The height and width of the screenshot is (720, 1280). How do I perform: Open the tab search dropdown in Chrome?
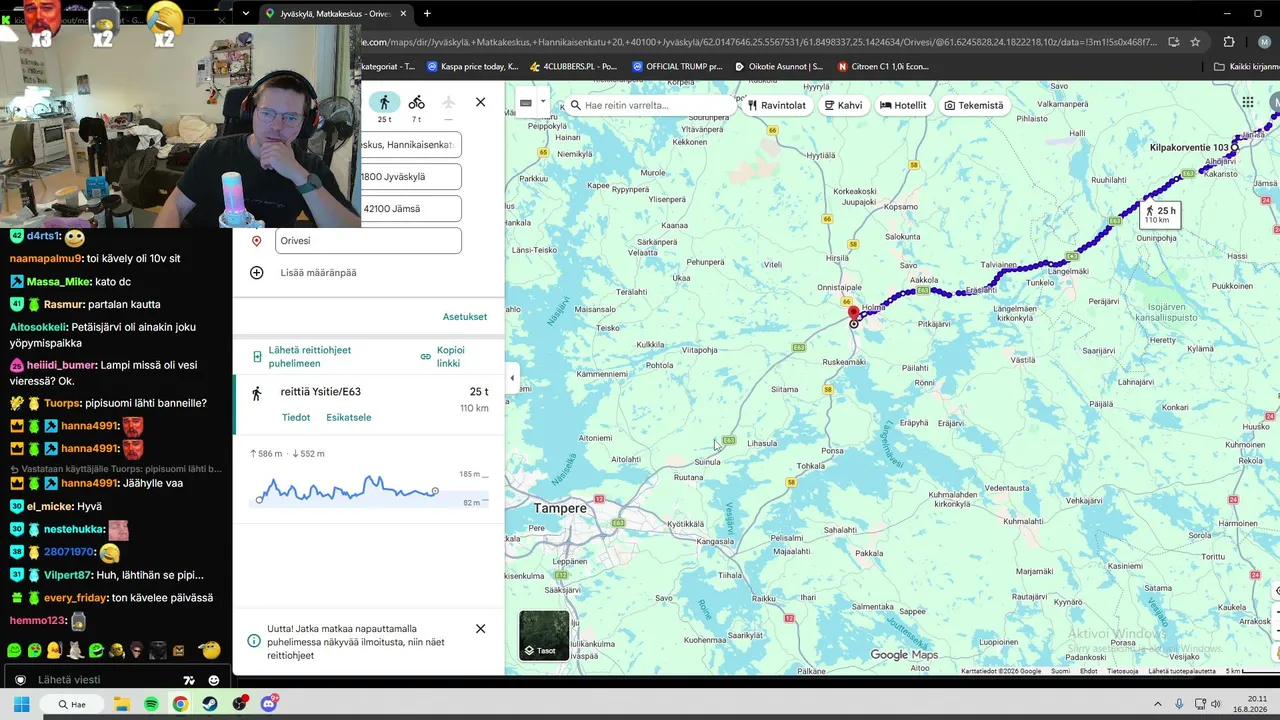click(x=246, y=14)
